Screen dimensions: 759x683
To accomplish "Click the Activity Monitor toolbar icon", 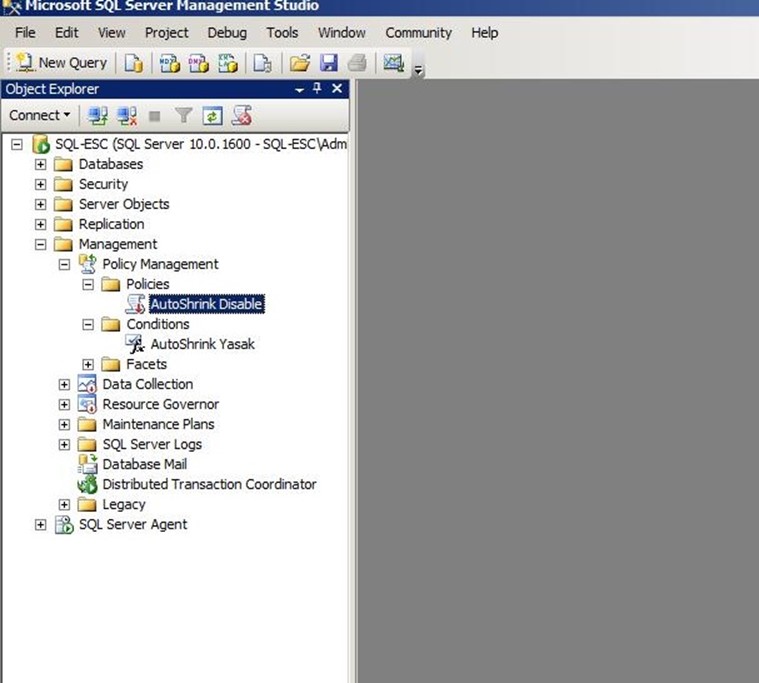I will [x=394, y=63].
